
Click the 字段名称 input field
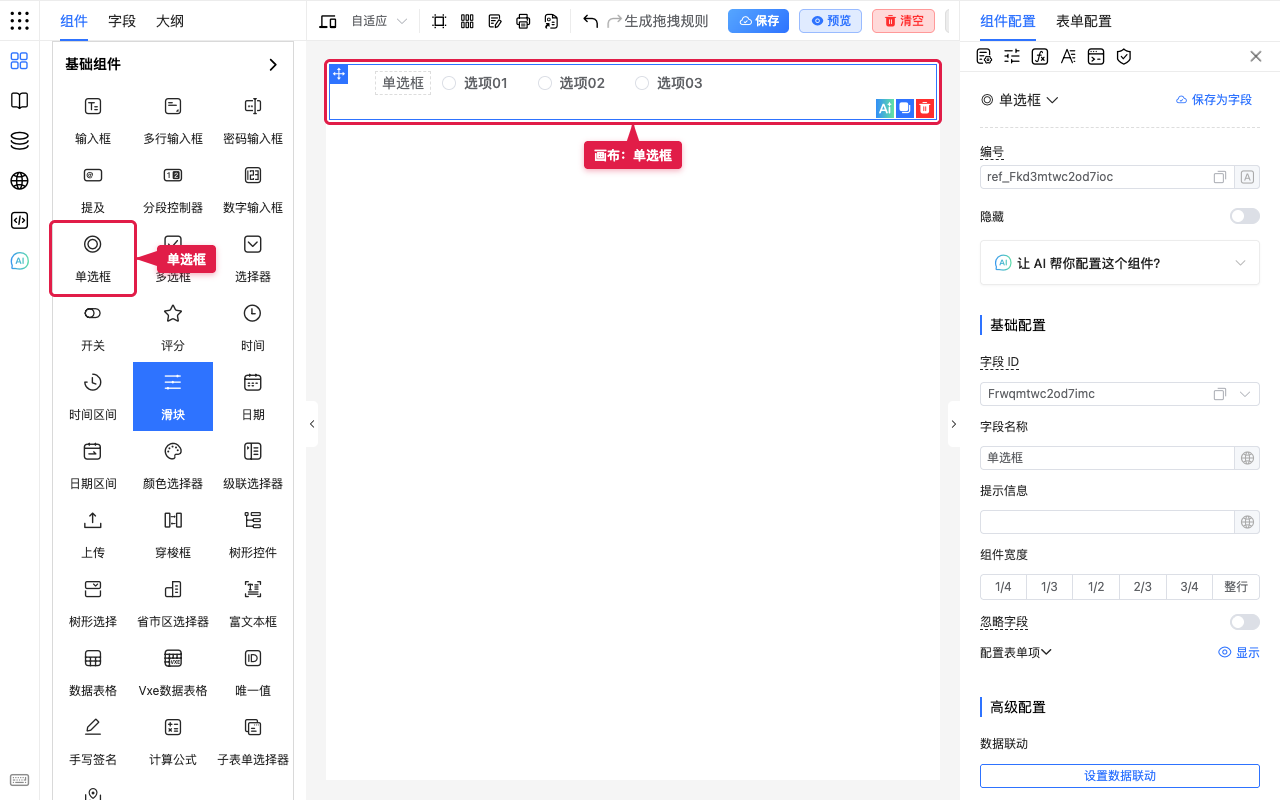pyautogui.click(x=1108, y=458)
